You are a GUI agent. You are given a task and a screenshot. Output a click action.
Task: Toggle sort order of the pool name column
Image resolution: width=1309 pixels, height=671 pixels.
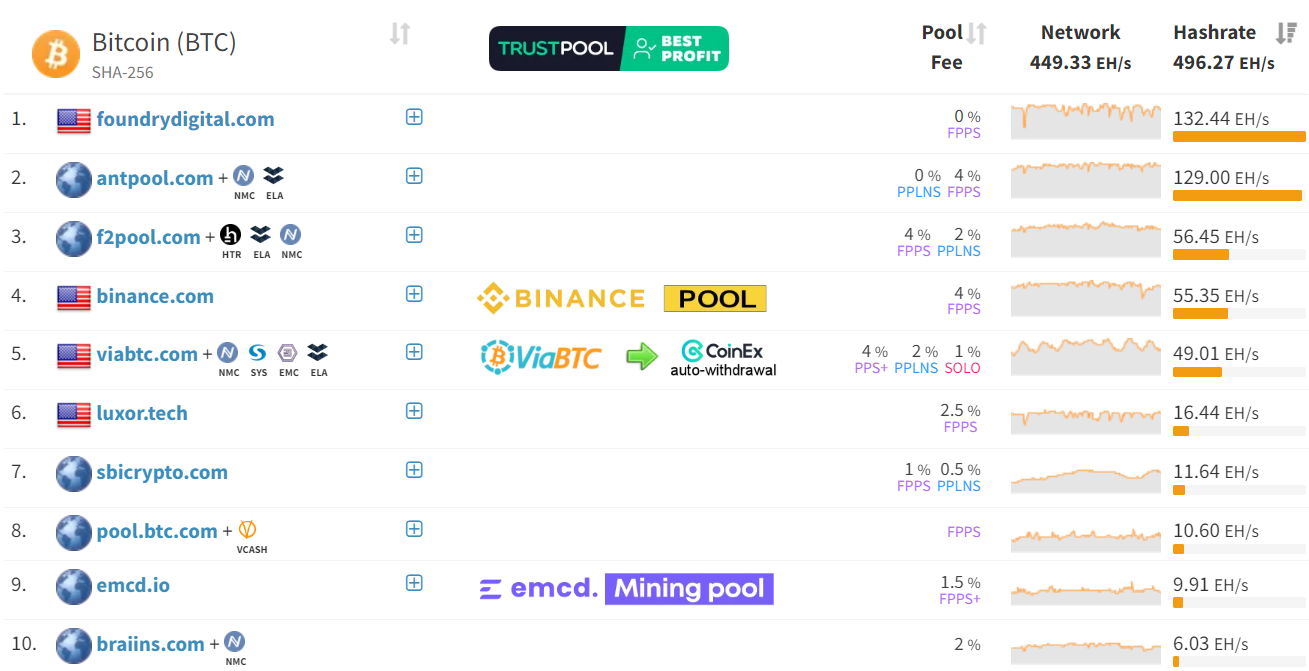coord(399,33)
